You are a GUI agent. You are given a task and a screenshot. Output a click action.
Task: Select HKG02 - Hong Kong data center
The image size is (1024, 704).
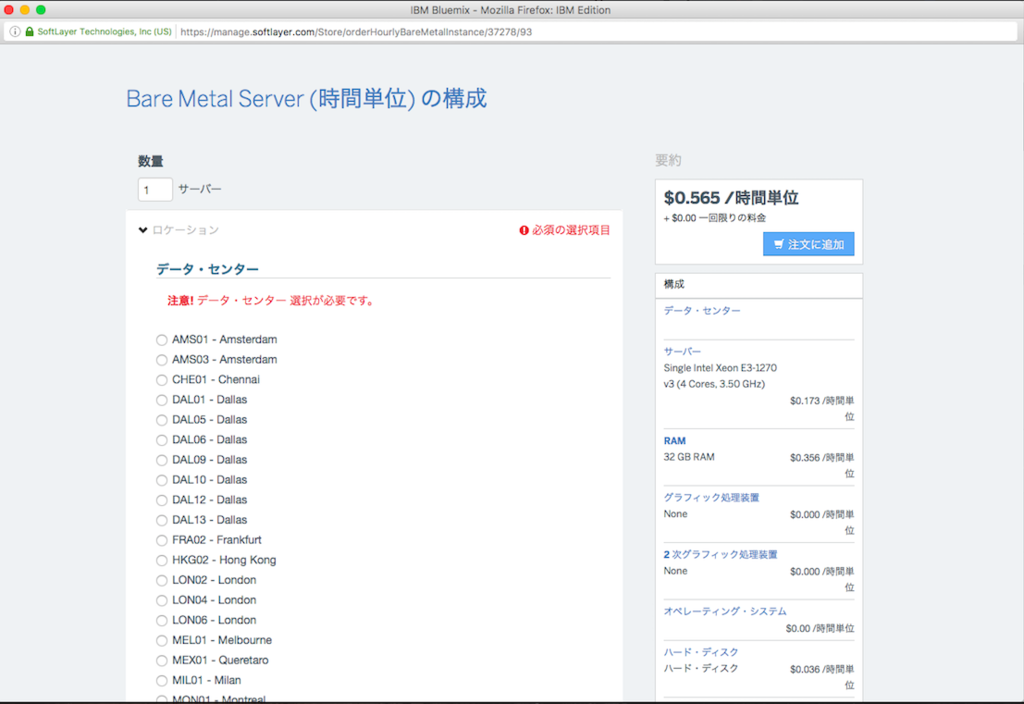(x=161, y=560)
